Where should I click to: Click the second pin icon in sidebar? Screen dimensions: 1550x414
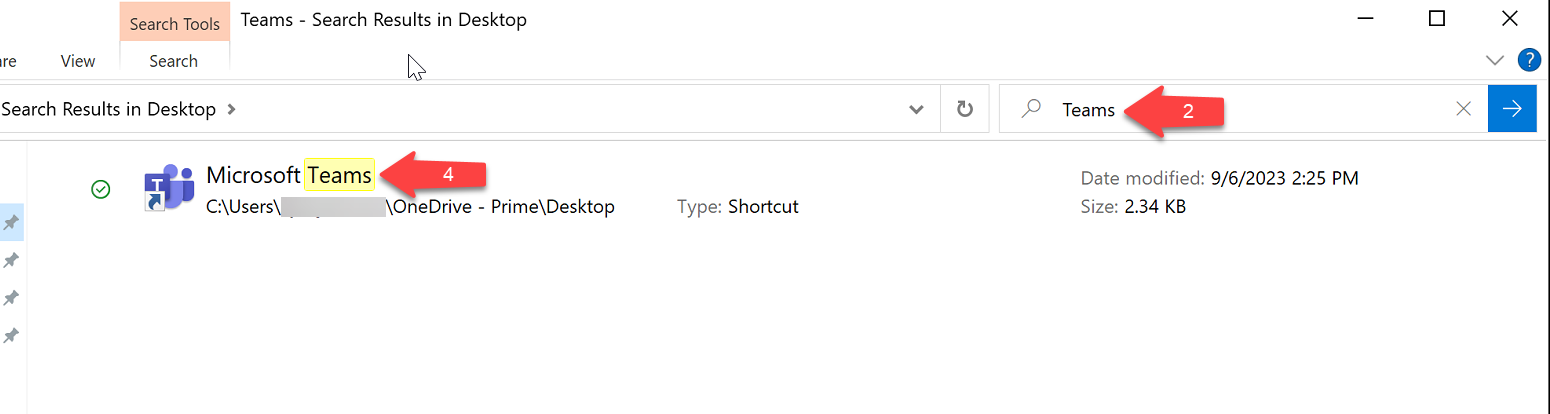click(x=11, y=260)
